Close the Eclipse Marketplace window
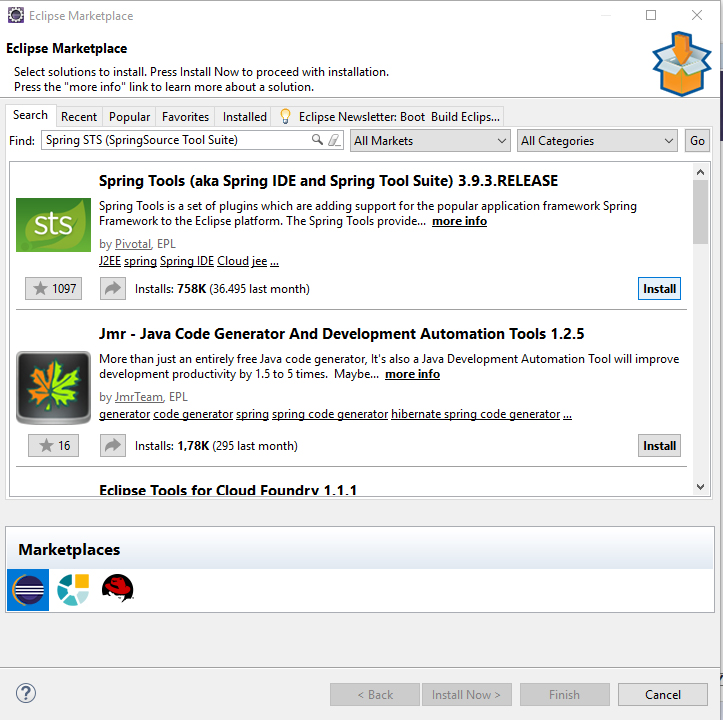 point(697,15)
